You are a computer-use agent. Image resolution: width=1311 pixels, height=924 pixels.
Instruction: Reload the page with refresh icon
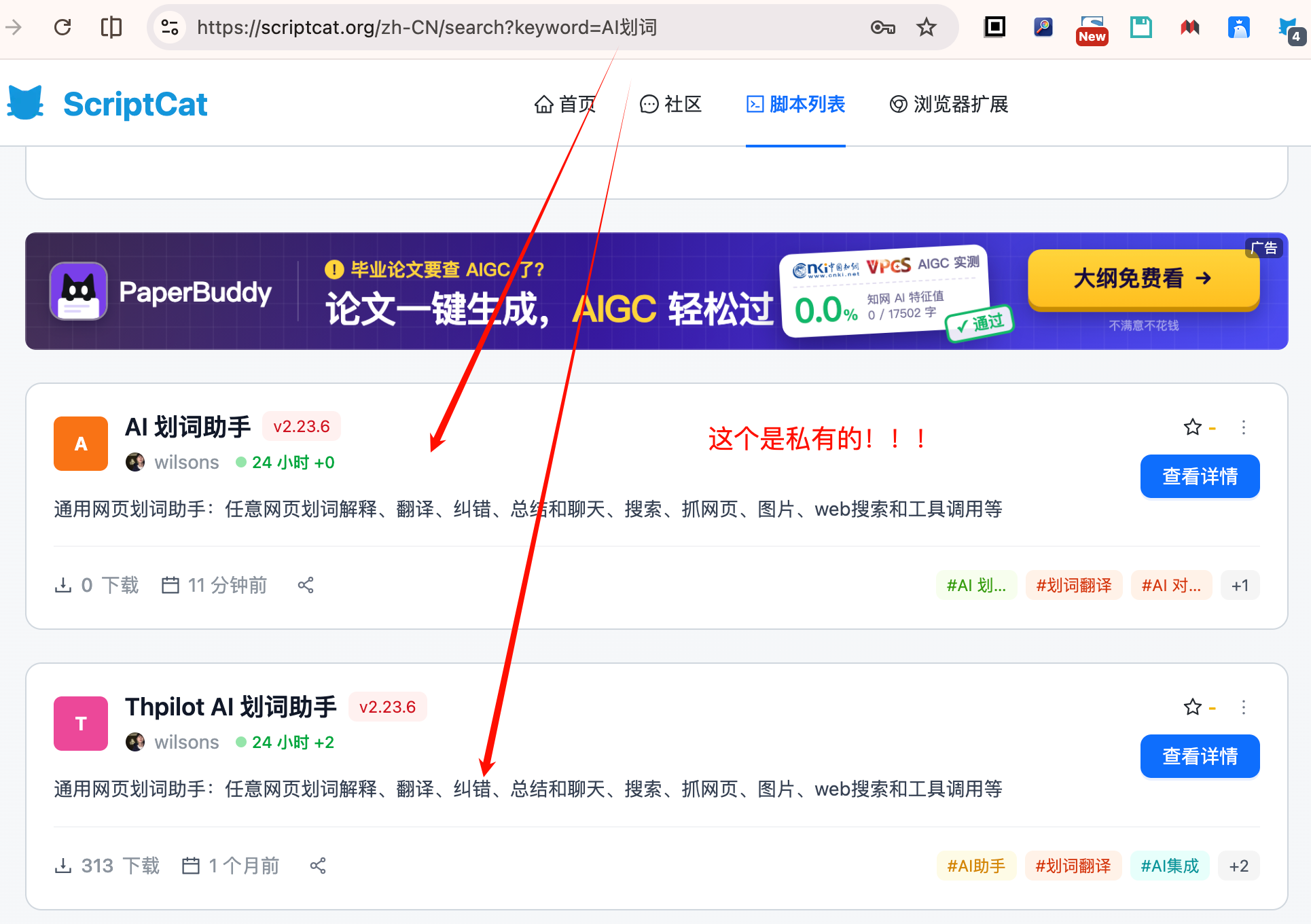click(62, 27)
